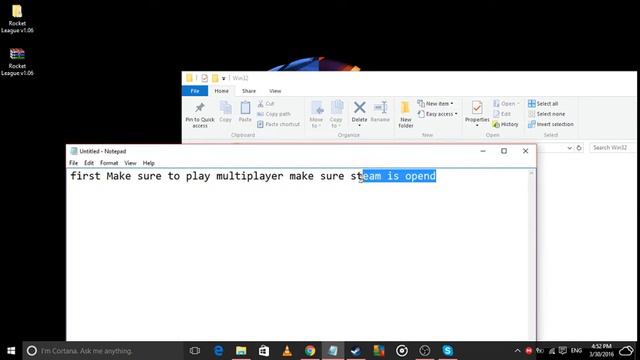Switch to the View tab in Explorer

click(x=275, y=91)
